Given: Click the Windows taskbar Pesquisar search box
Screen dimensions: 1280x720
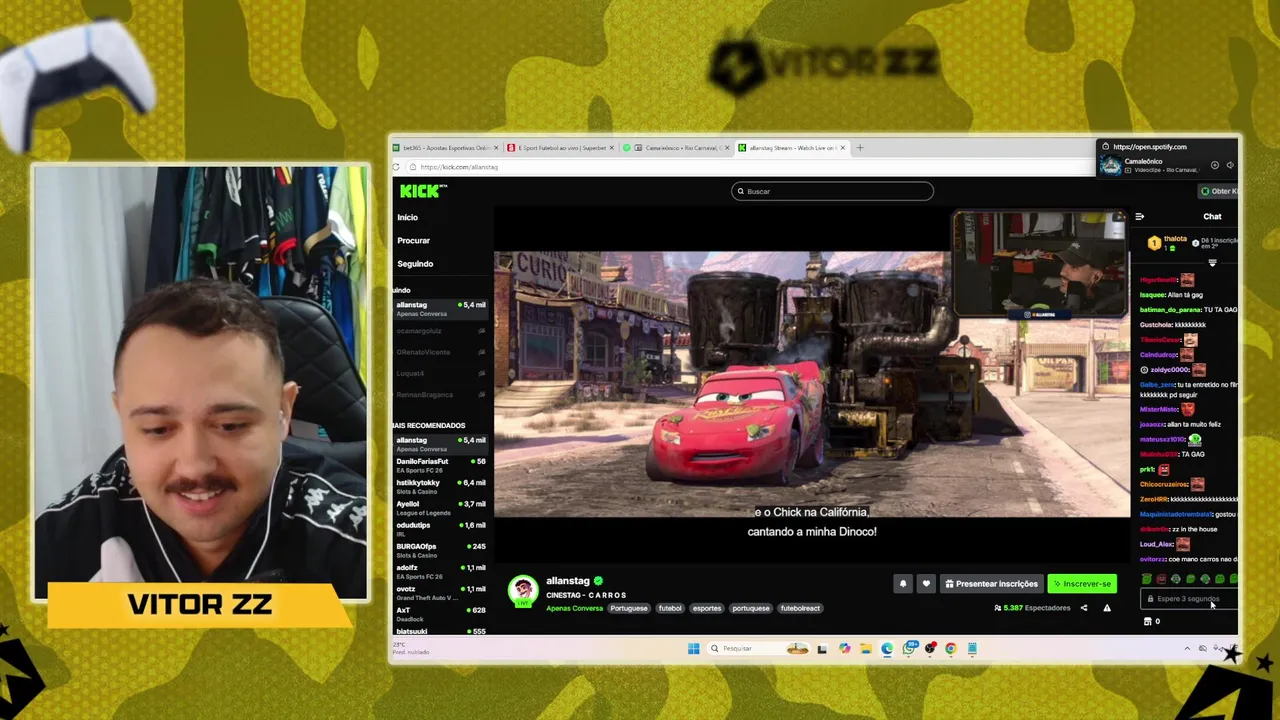Looking at the screenshot, I should [757, 648].
